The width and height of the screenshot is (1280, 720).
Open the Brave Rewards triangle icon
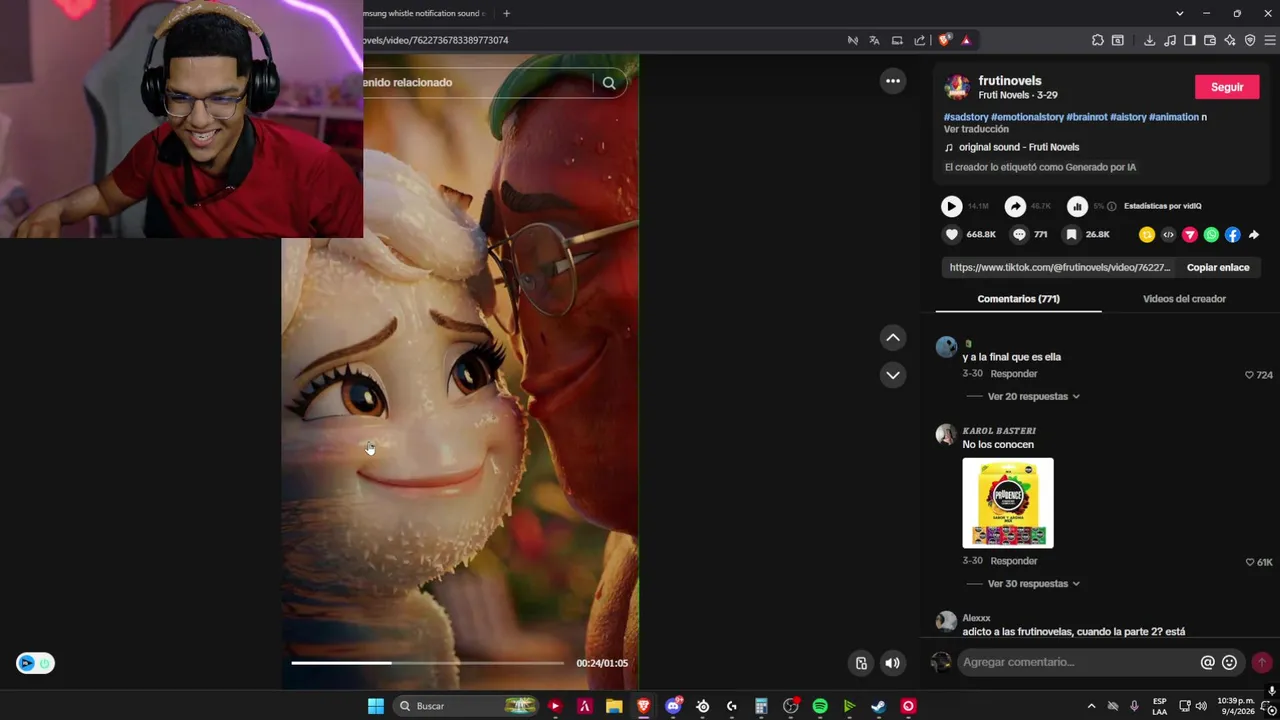pos(966,40)
